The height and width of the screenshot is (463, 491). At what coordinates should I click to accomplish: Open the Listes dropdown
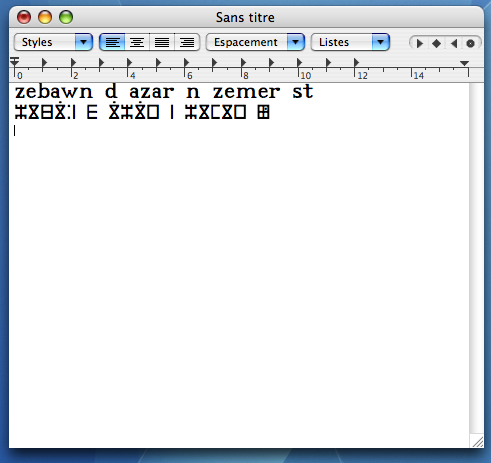pyautogui.click(x=350, y=42)
